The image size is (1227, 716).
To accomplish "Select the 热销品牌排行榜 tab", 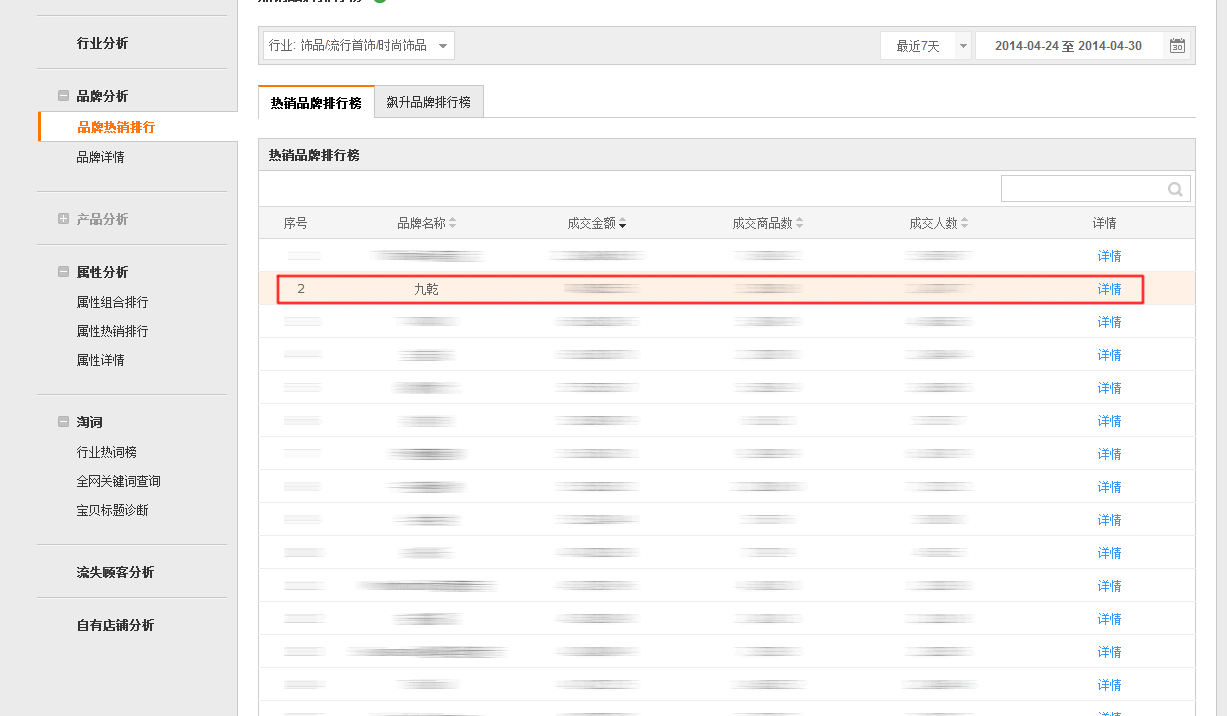I will 316,103.
